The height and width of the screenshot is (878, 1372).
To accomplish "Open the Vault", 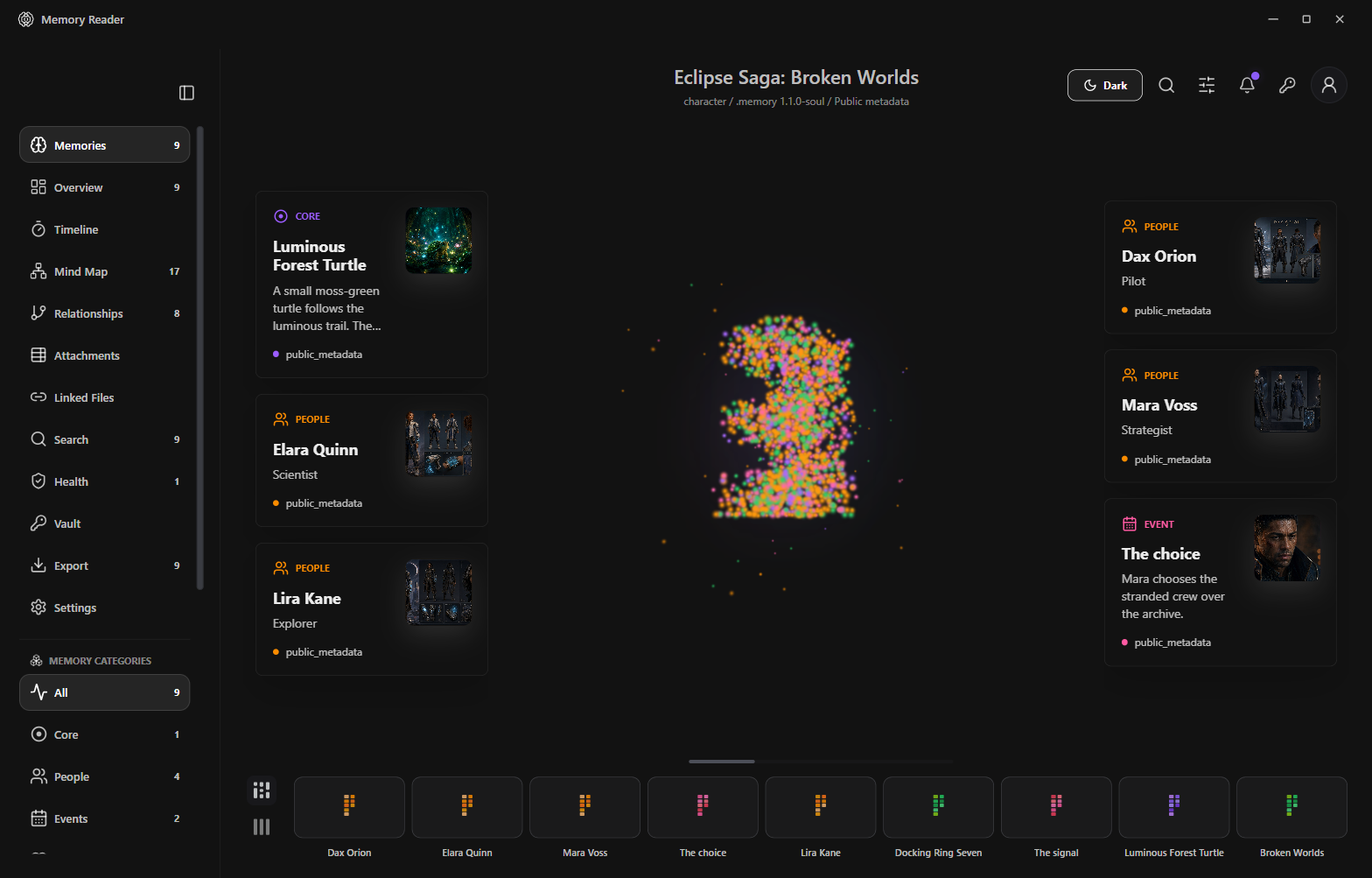I will point(105,523).
